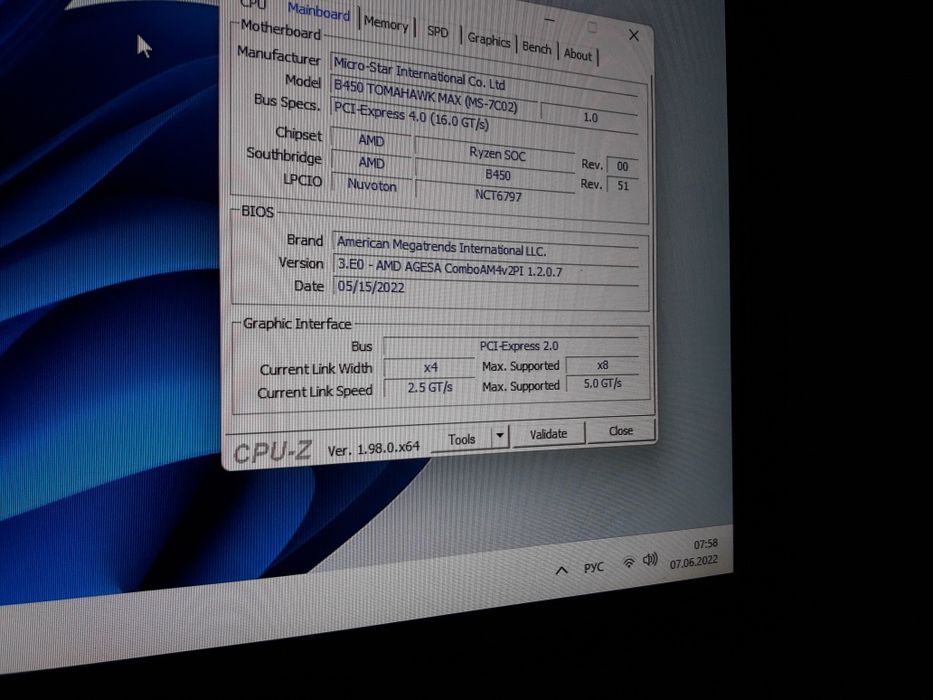Click Current Link Speed 2.5 GT/s value

[430, 388]
